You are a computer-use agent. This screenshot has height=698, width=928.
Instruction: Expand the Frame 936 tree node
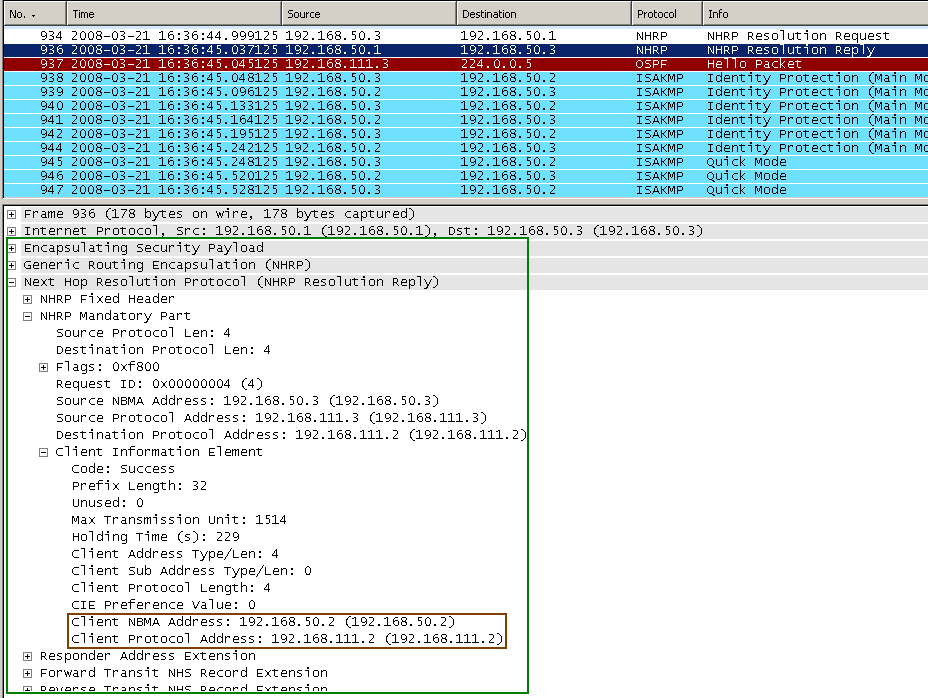[x=11, y=214]
